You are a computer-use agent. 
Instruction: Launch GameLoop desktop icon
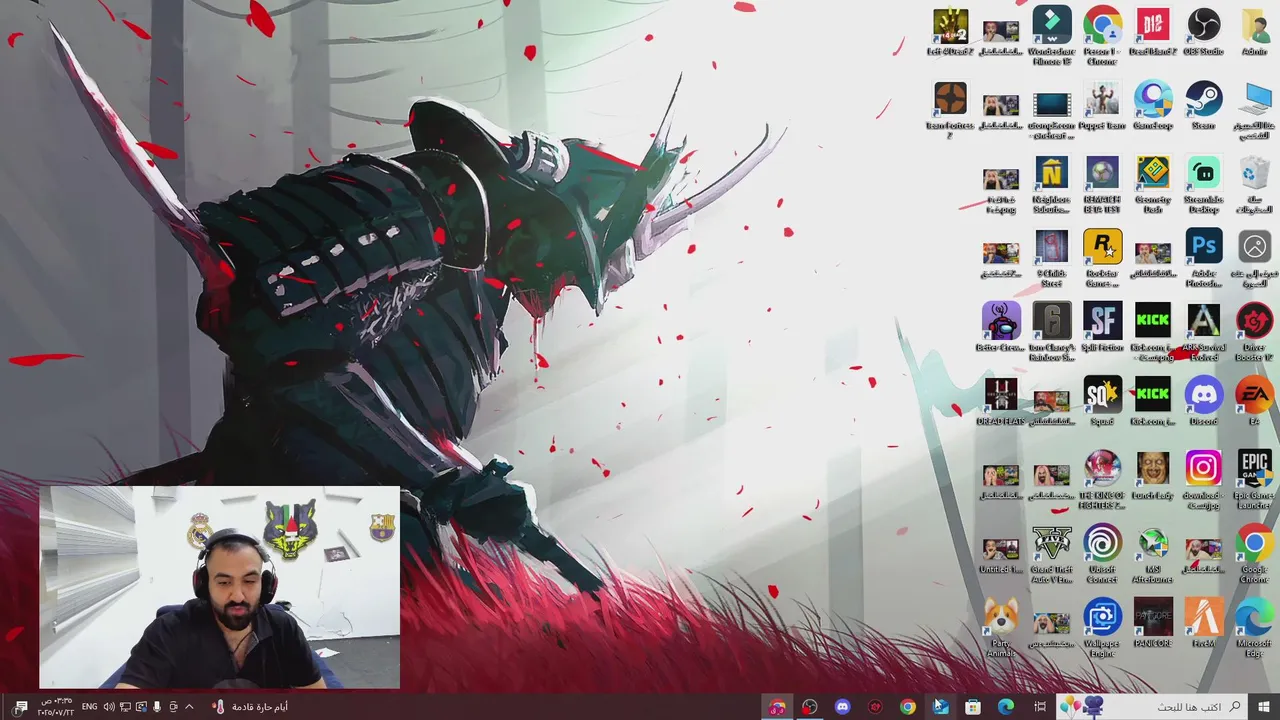[1153, 106]
